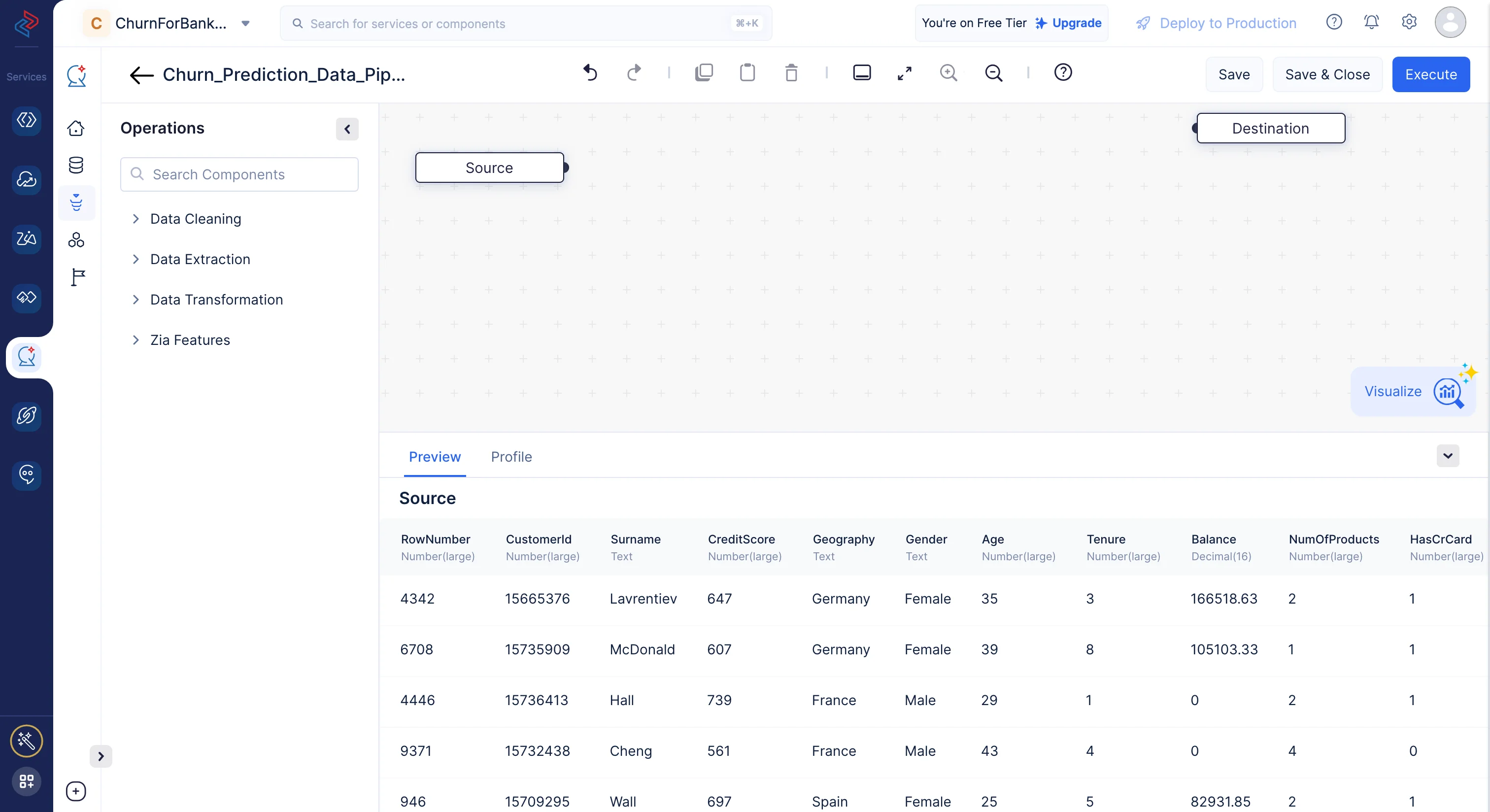Open the ChurnForBank project dropdown
This screenshot has height=812, width=1490.
click(245, 23)
